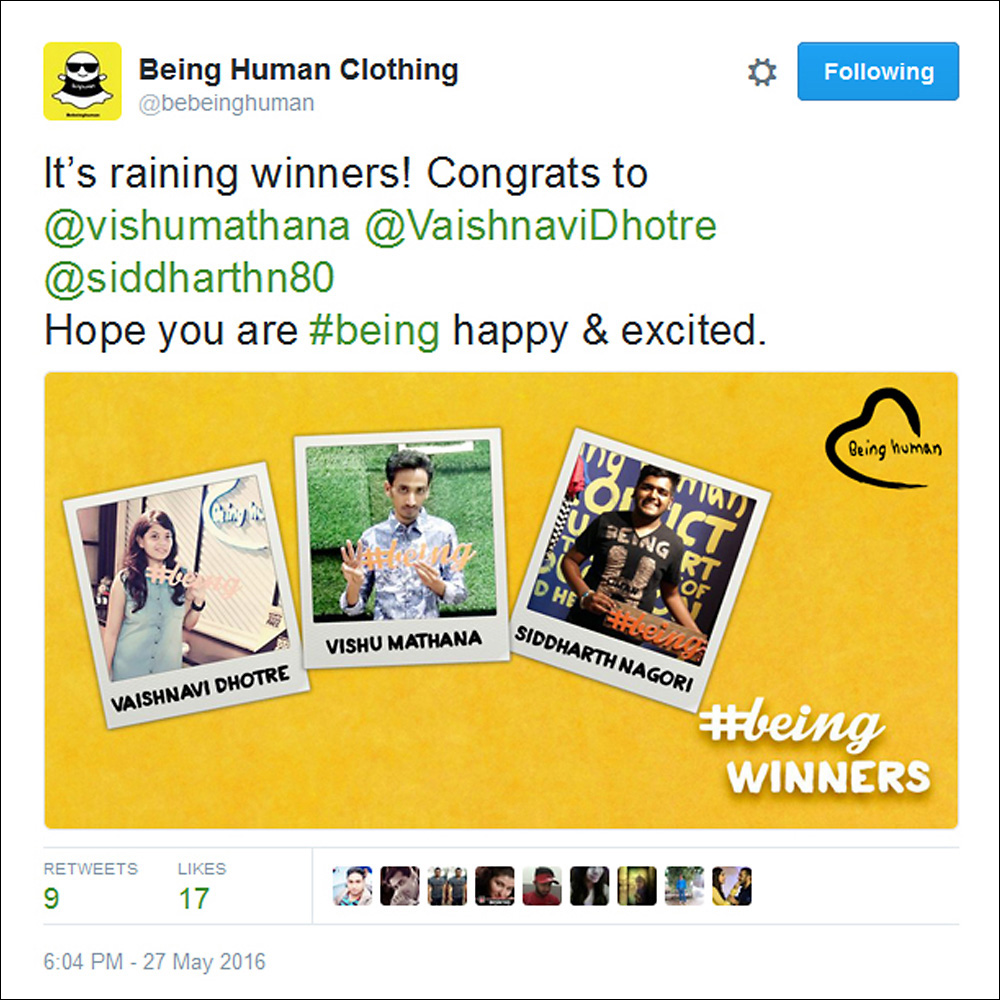Open Being Human Clothing's ghost profile avatar
1000x1000 pixels.
[82, 81]
